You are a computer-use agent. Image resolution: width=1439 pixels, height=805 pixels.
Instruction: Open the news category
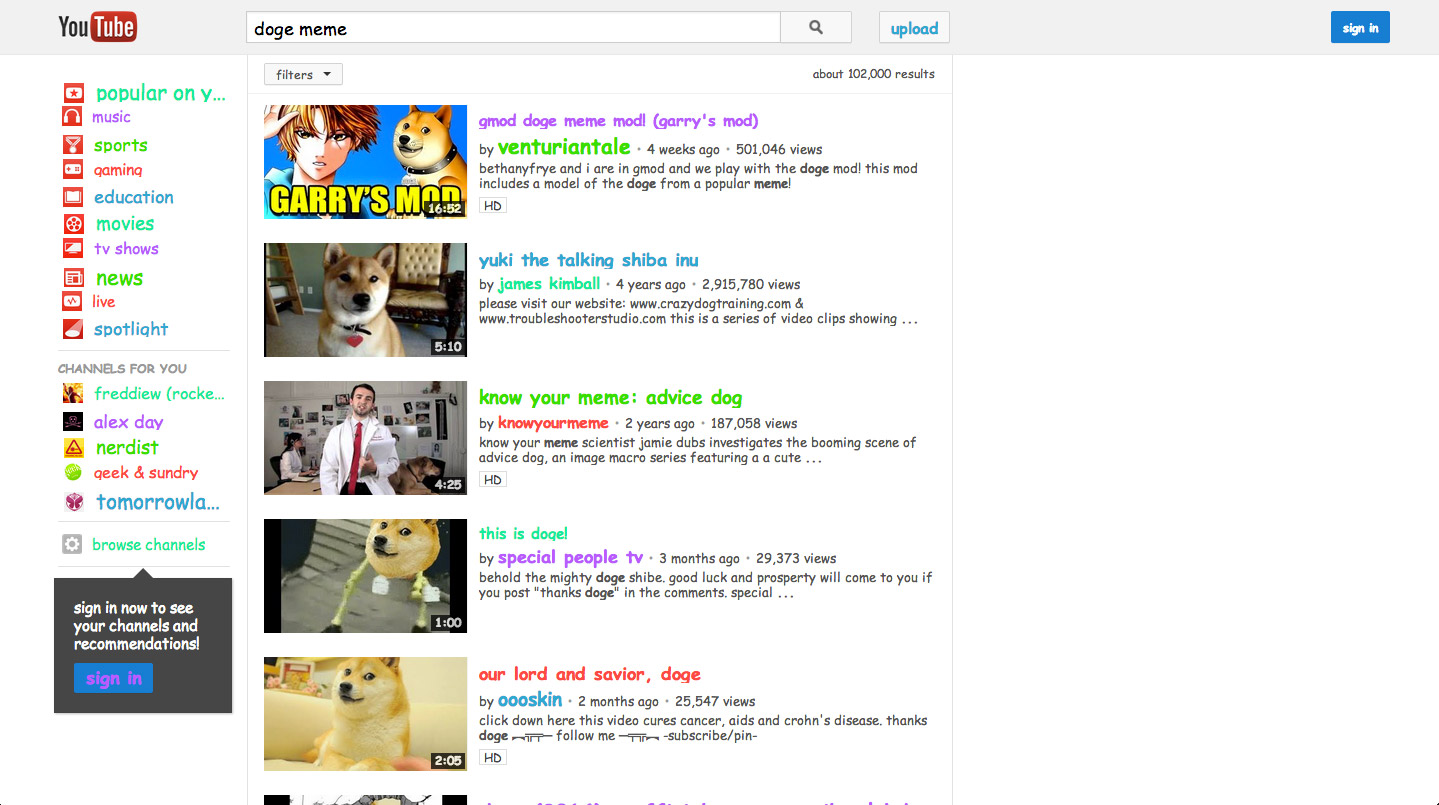(119, 278)
